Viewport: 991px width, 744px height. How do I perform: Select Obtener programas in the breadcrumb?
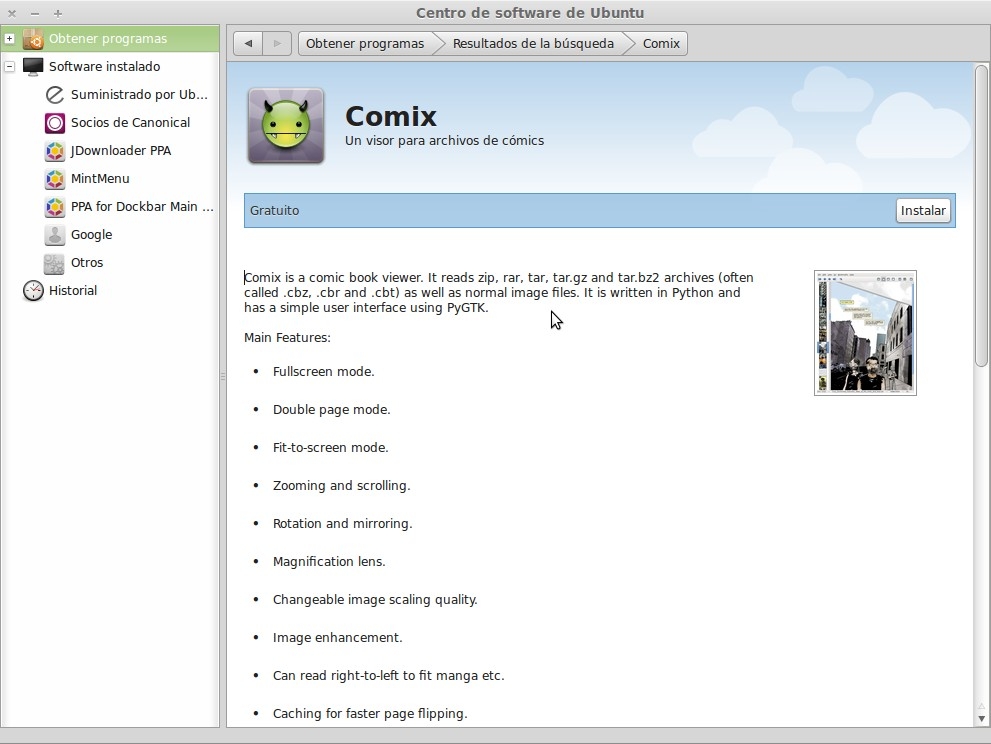coord(365,44)
